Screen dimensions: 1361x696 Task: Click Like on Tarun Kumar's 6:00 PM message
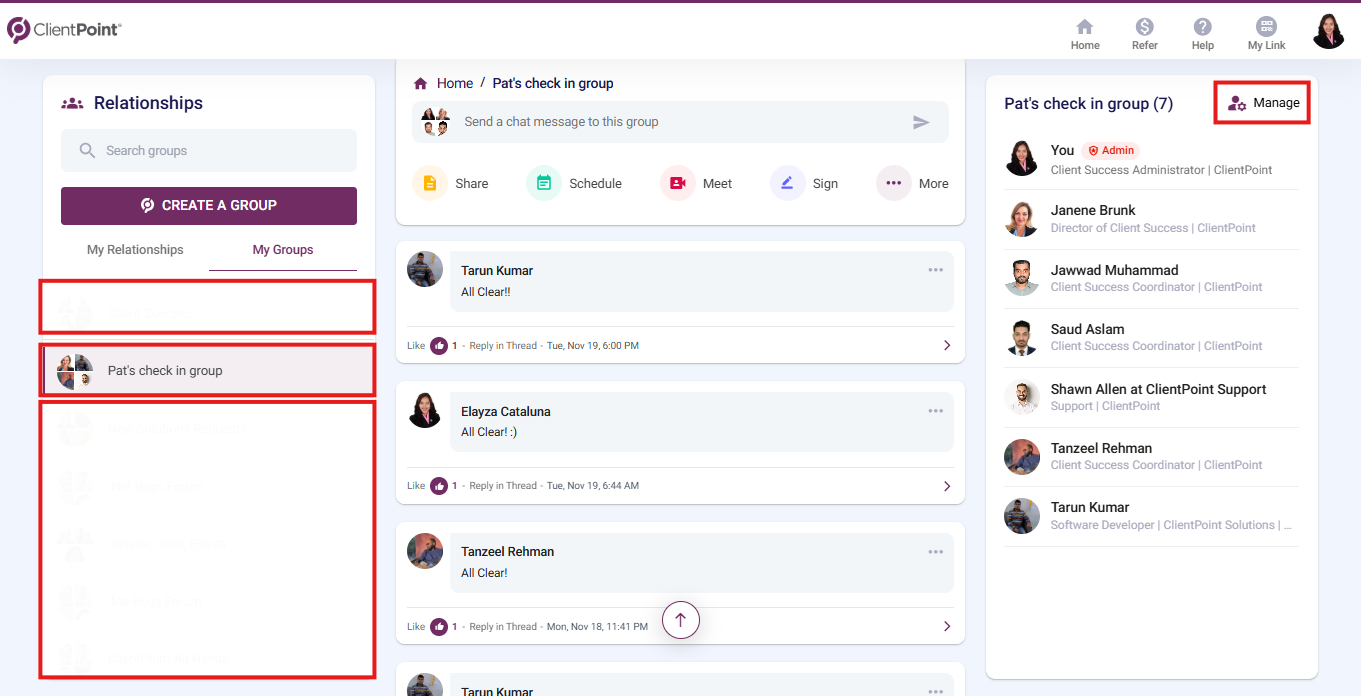pyautogui.click(x=416, y=346)
